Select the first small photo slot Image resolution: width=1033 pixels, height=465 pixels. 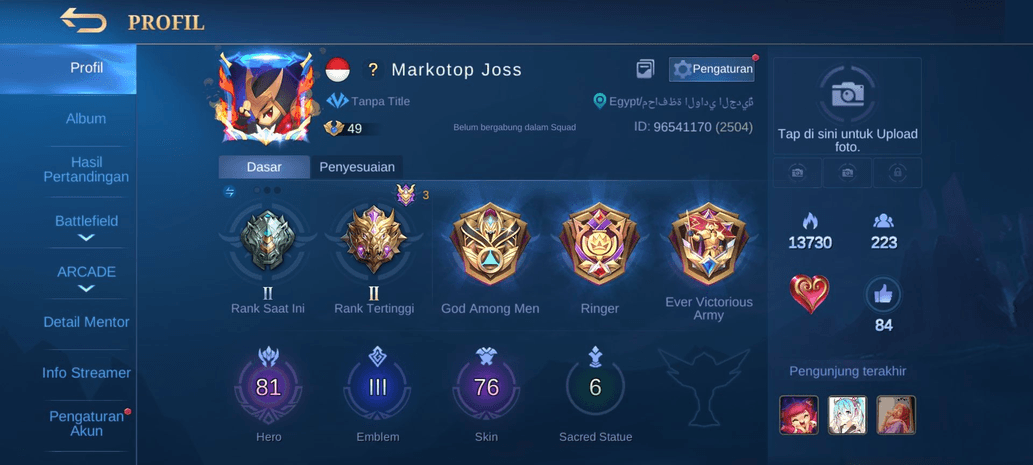797,173
